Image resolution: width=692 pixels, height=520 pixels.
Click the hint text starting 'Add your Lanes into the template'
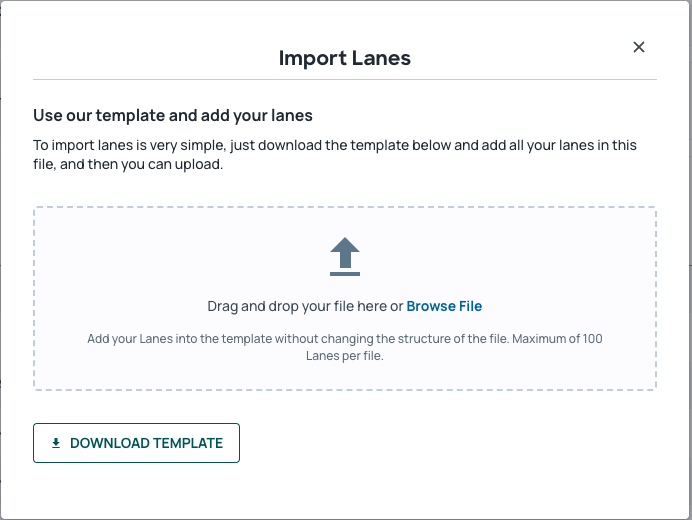[x=345, y=347]
